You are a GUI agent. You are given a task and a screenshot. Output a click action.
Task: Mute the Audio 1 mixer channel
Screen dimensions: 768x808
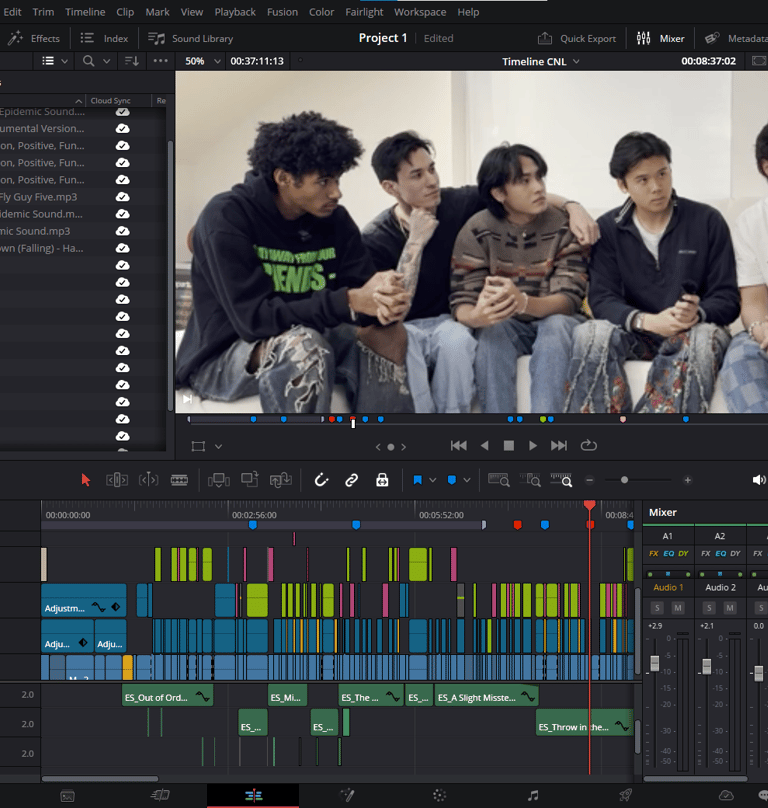(x=677, y=608)
